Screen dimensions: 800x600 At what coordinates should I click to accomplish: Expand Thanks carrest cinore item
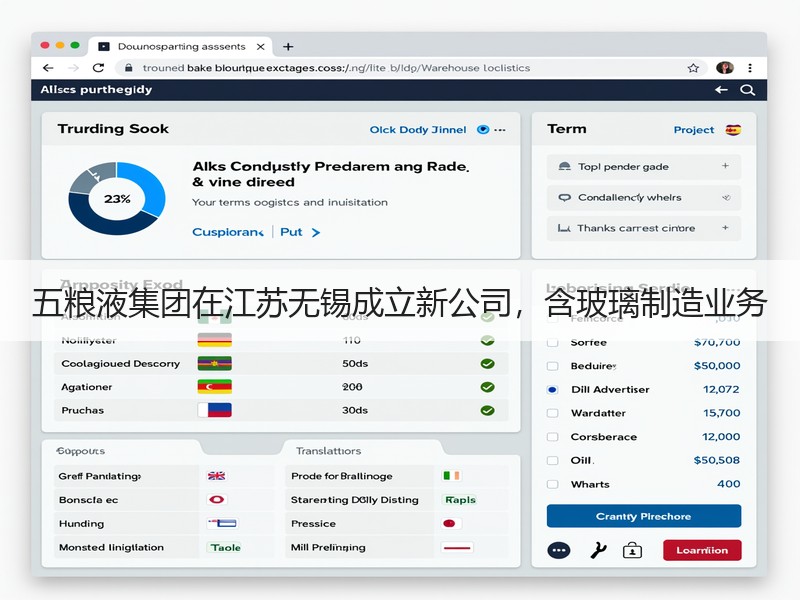click(725, 228)
